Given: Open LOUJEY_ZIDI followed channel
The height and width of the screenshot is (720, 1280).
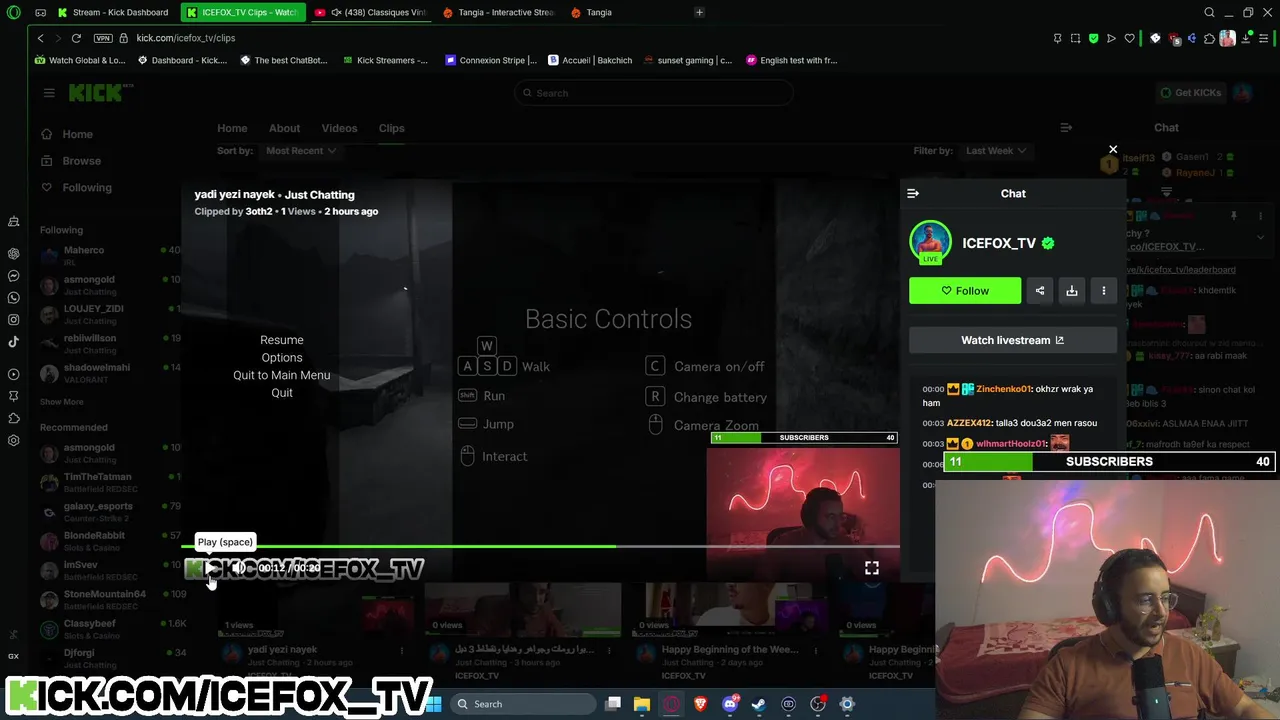Looking at the screenshot, I should tap(110, 314).
